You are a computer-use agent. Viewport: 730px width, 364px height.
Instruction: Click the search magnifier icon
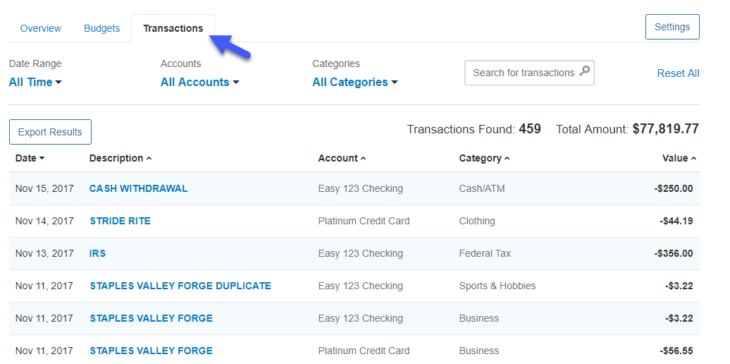tap(584, 71)
